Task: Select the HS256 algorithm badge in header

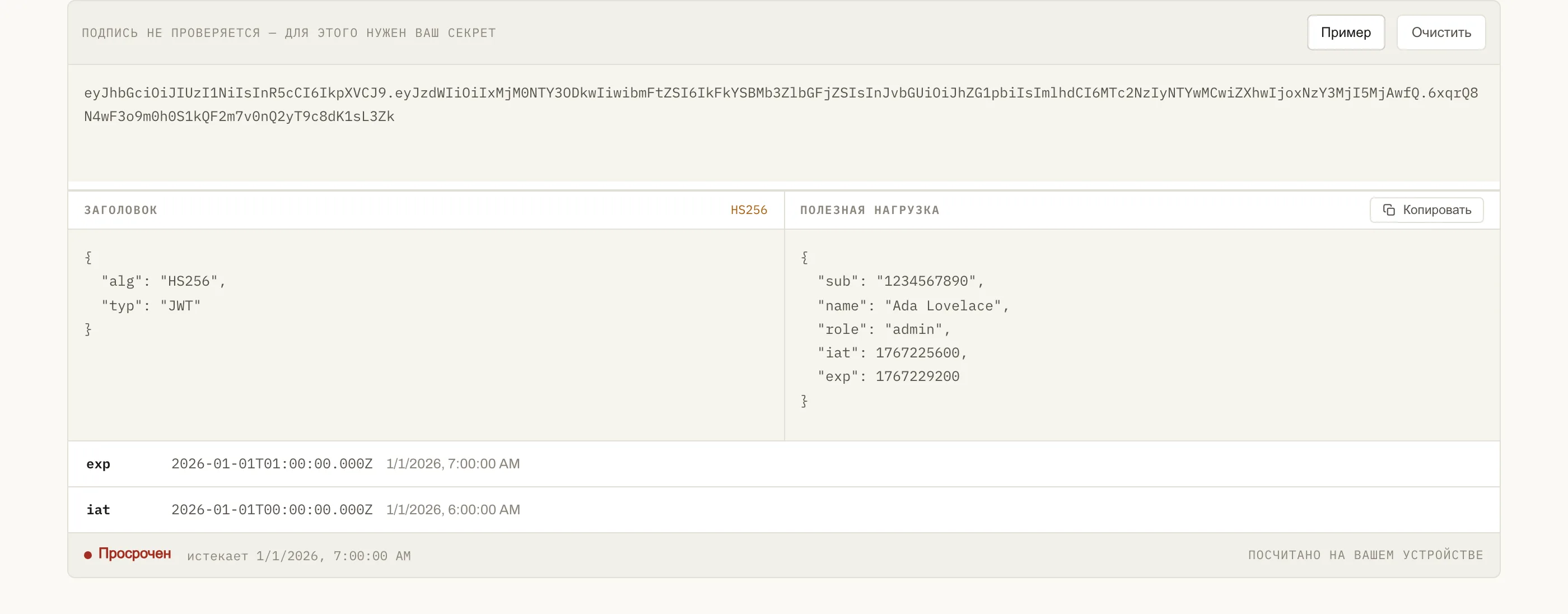Action: 748,210
